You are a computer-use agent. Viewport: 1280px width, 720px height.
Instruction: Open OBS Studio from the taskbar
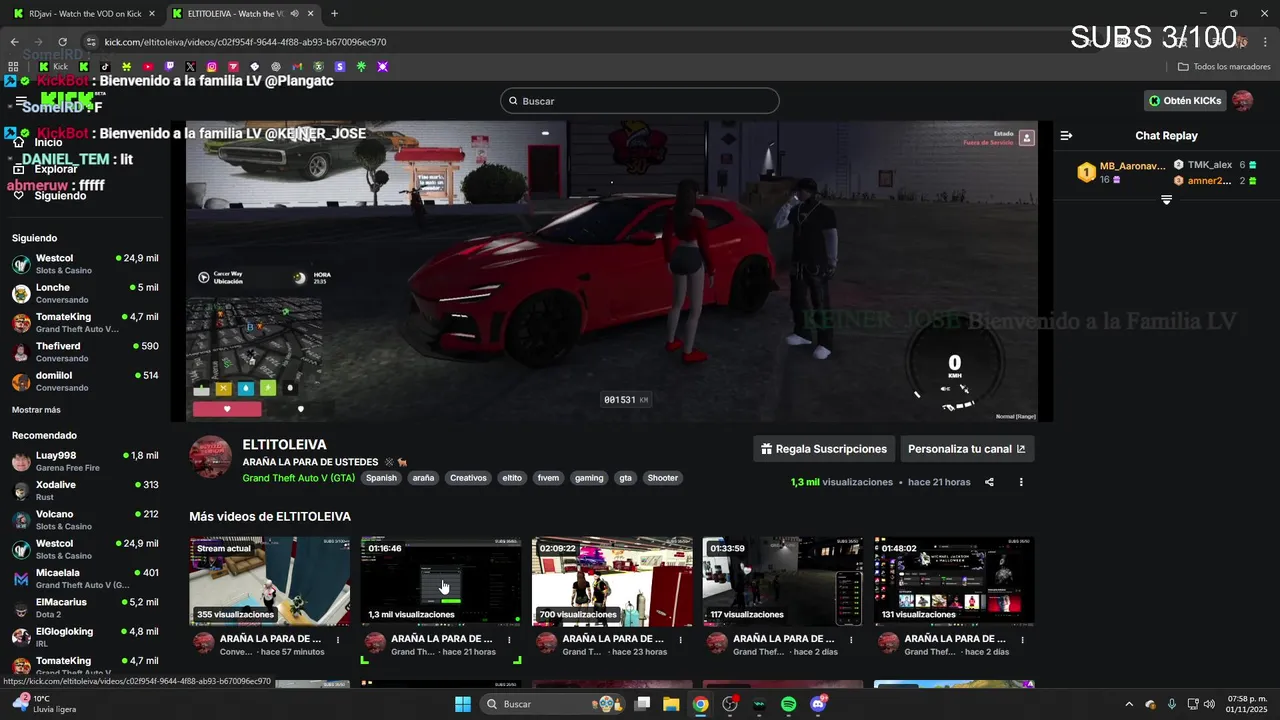click(x=730, y=704)
